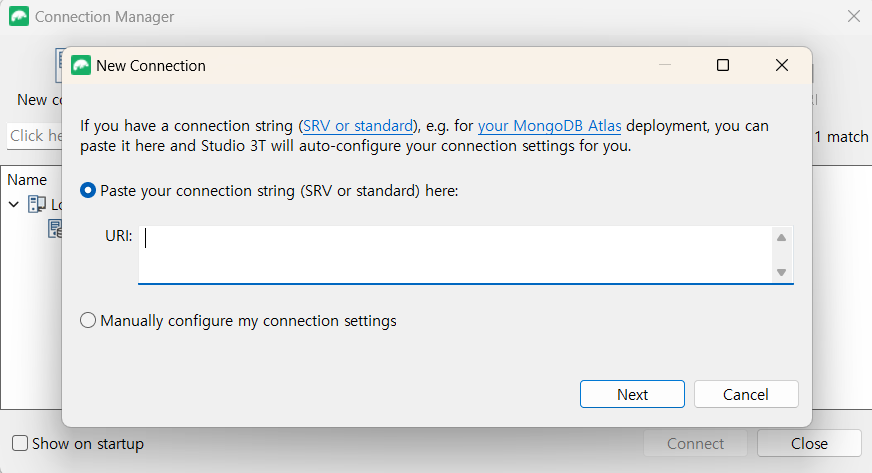This screenshot has height=473, width=872.
Task: Close the New Connection dialog with X
Action: tap(782, 65)
